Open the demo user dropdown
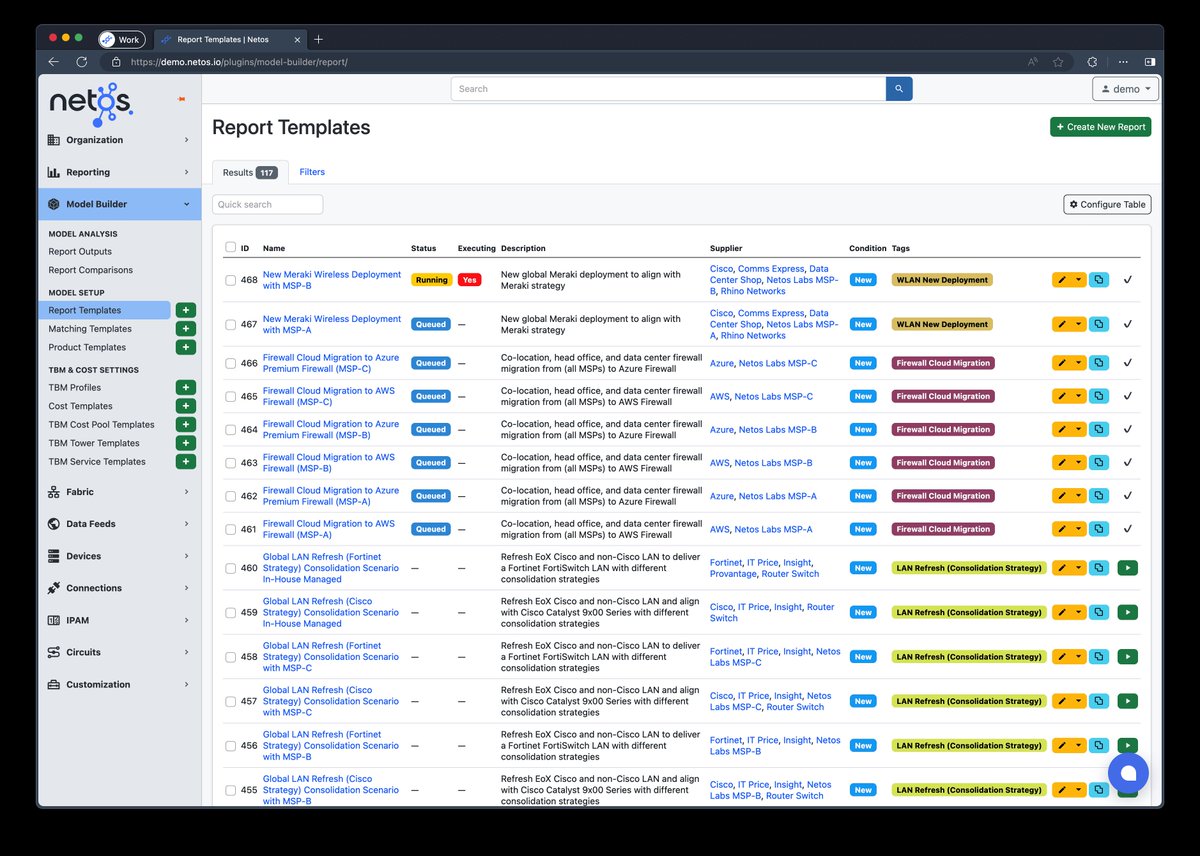1200x856 pixels. pos(1126,89)
